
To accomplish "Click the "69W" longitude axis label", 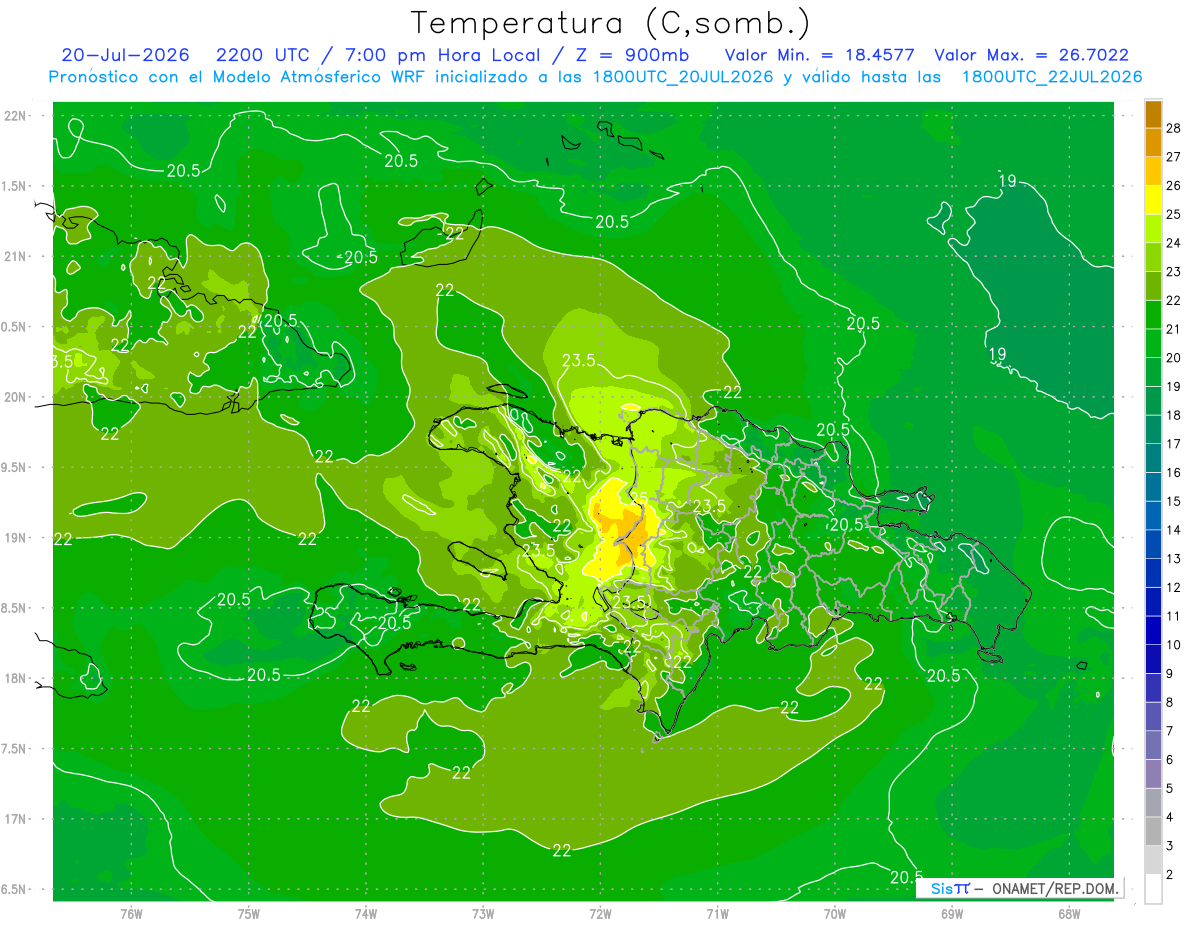I will pos(952,914).
